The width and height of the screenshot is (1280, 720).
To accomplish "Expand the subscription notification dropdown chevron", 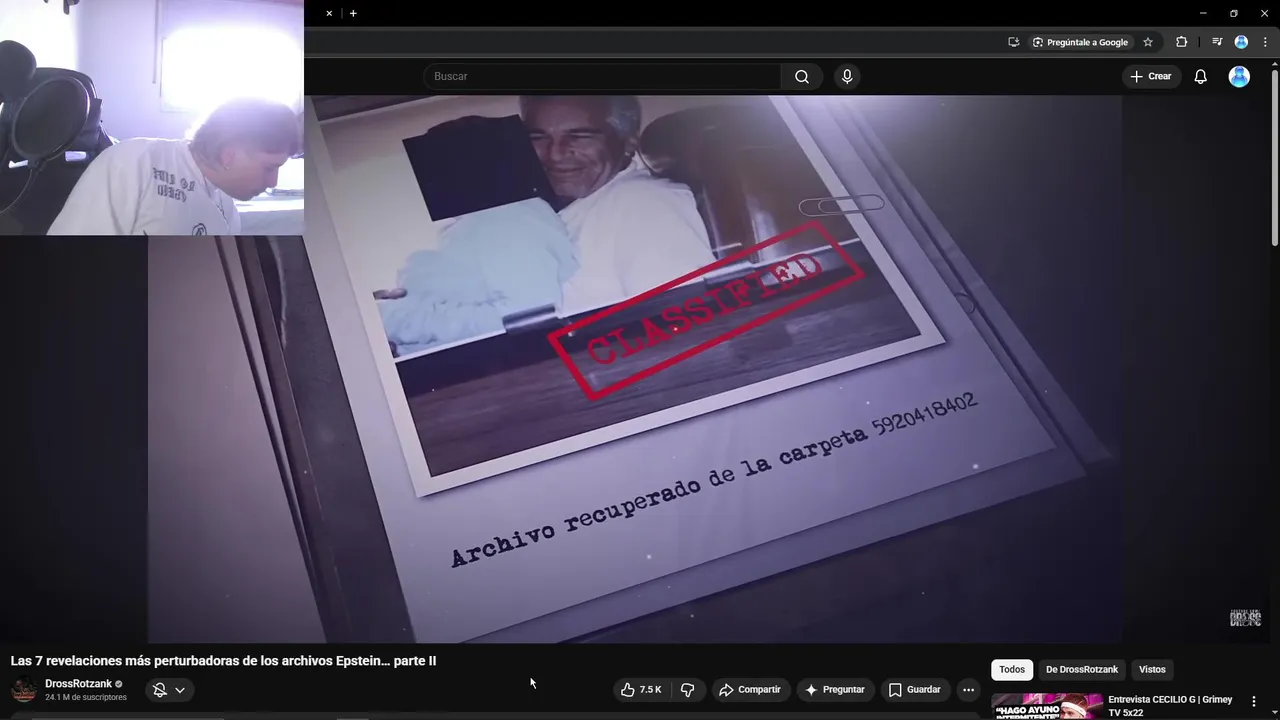I will pyautogui.click(x=180, y=690).
